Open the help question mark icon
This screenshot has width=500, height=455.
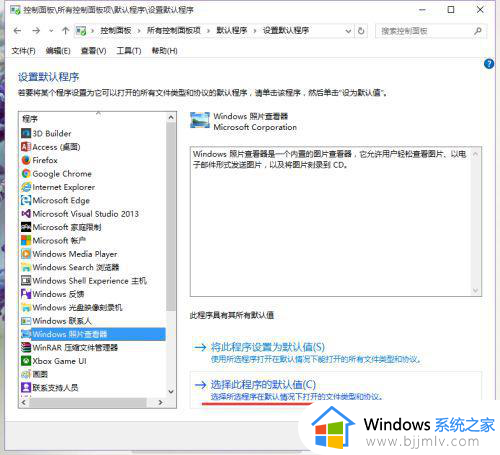click(x=489, y=64)
